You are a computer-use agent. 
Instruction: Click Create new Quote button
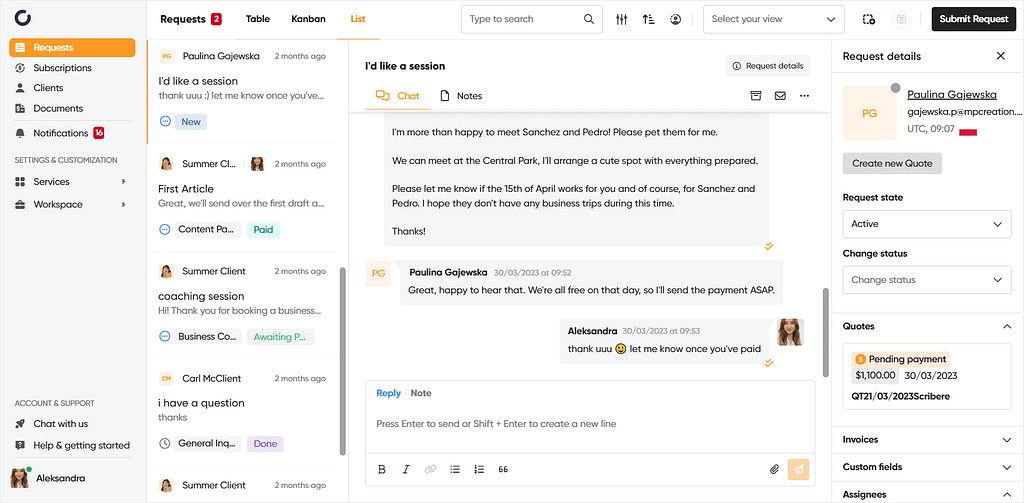coord(892,163)
